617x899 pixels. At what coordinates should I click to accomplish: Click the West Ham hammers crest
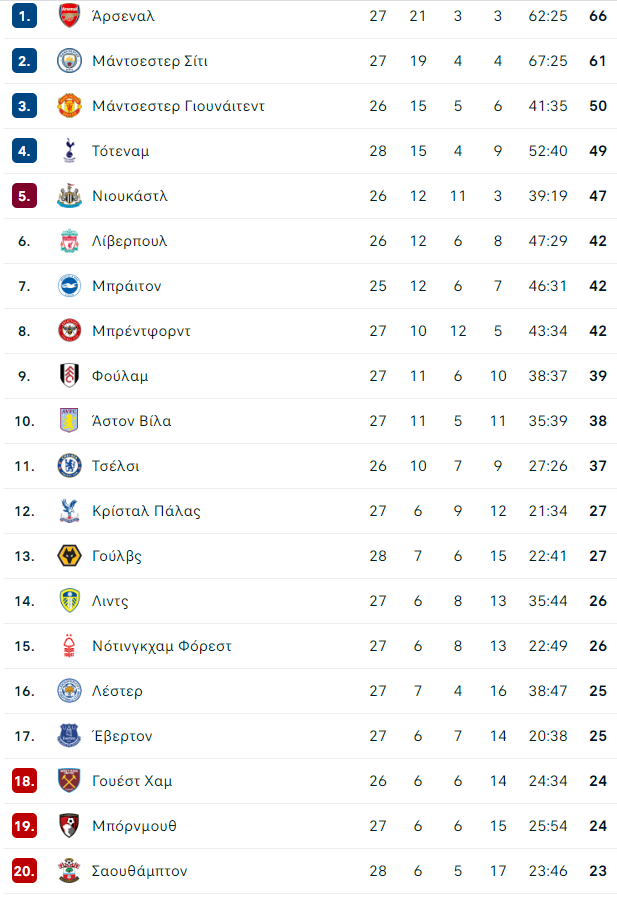[69, 780]
